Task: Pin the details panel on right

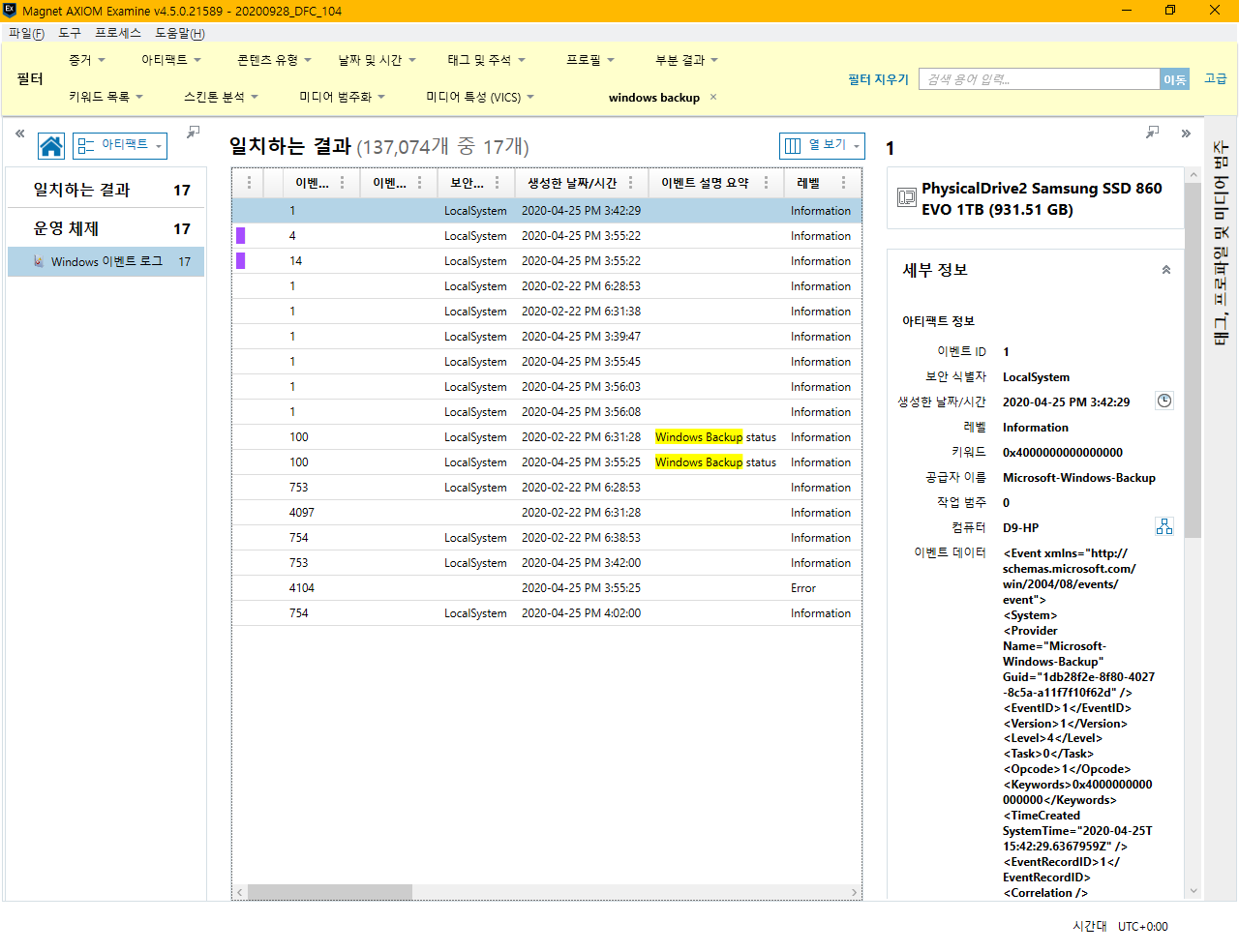Action: tap(1152, 132)
